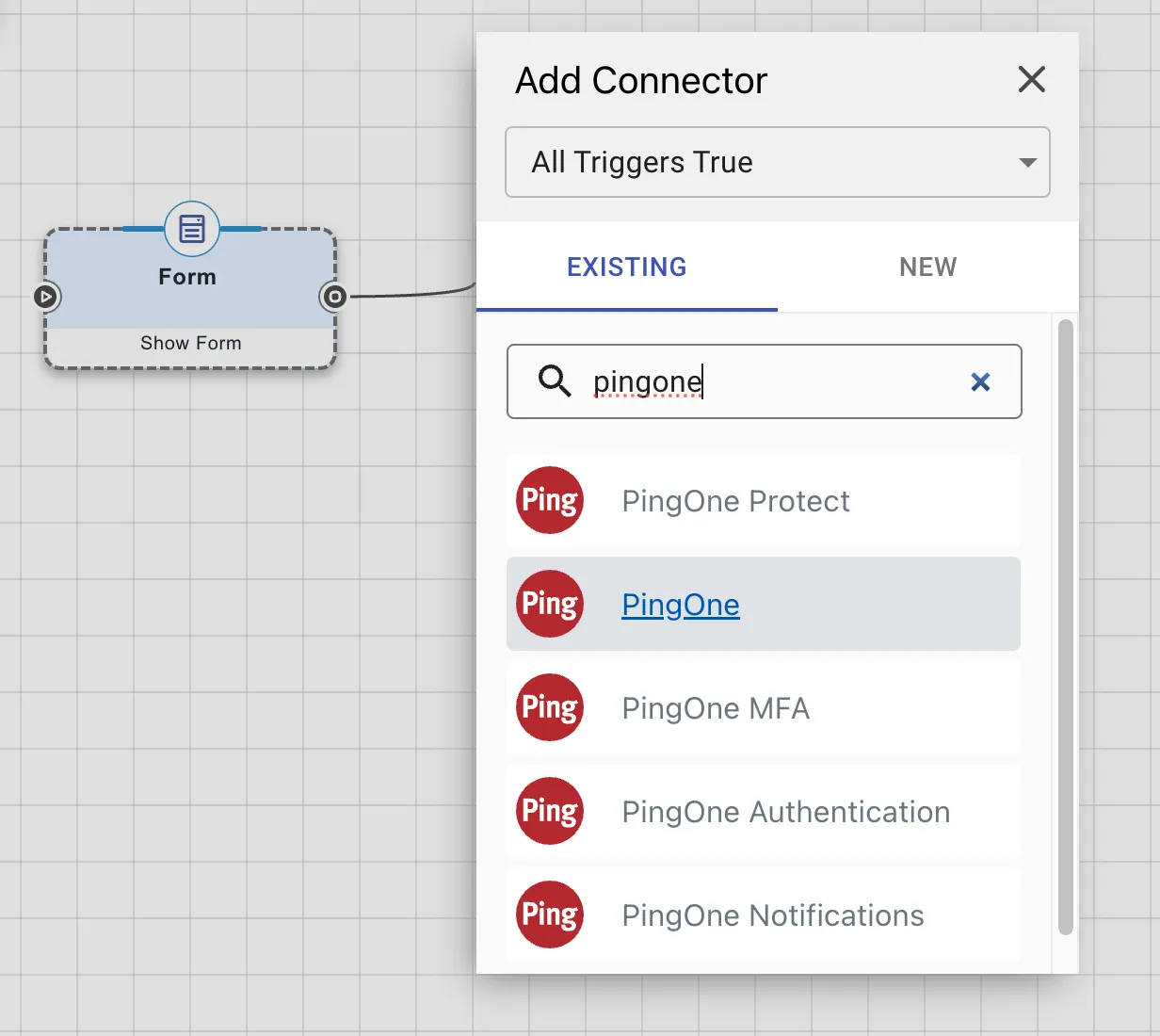Click Ping logo beside PingOne MFA
Screen dimensions: 1160x1036
(550, 707)
